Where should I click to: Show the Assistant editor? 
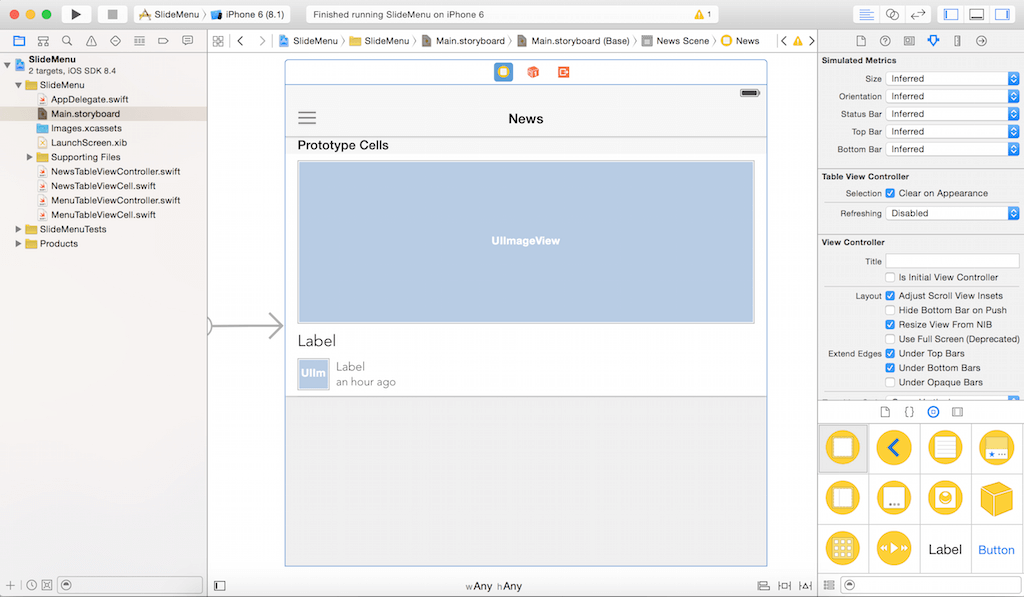pyautogui.click(x=892, y=15)
